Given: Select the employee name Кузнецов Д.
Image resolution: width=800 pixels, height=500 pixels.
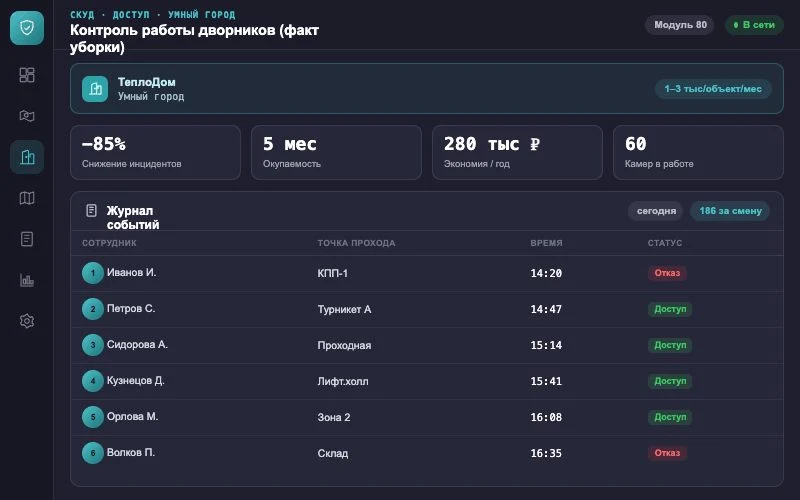Looking at the screenshot, I should coord(136,381).
